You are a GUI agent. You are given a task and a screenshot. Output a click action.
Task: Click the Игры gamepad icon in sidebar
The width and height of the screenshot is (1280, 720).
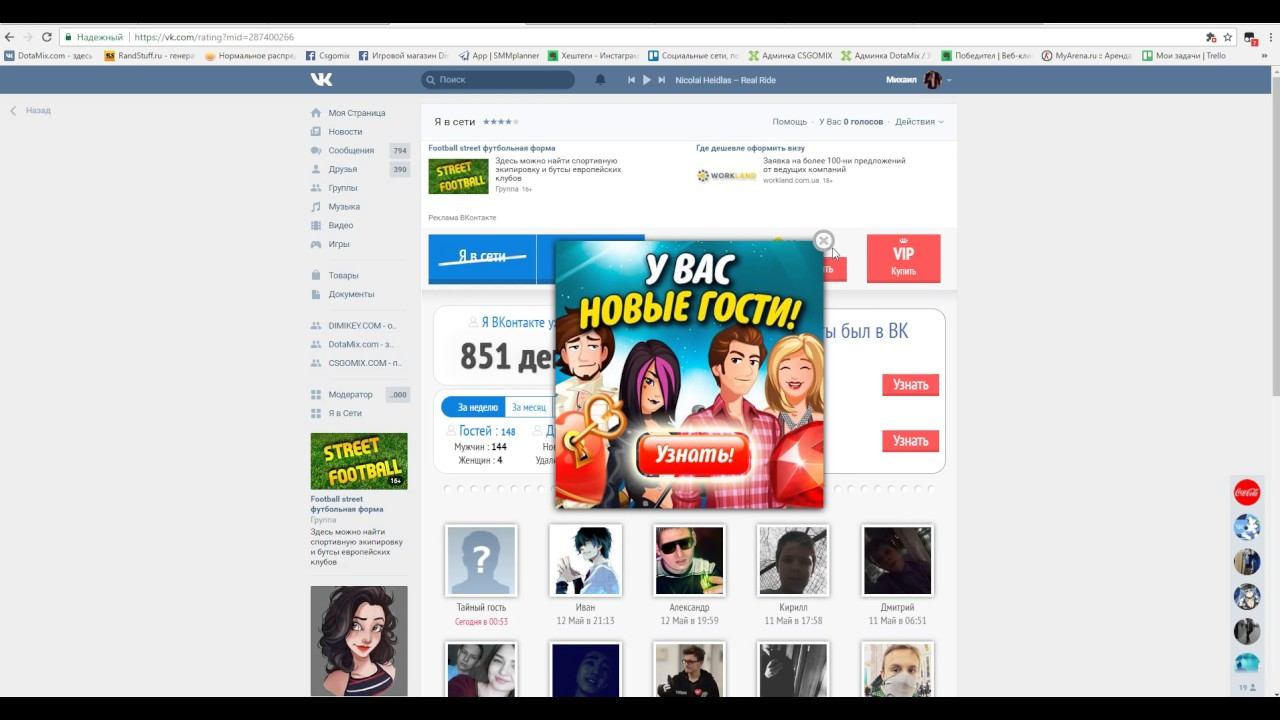point(316,244)
